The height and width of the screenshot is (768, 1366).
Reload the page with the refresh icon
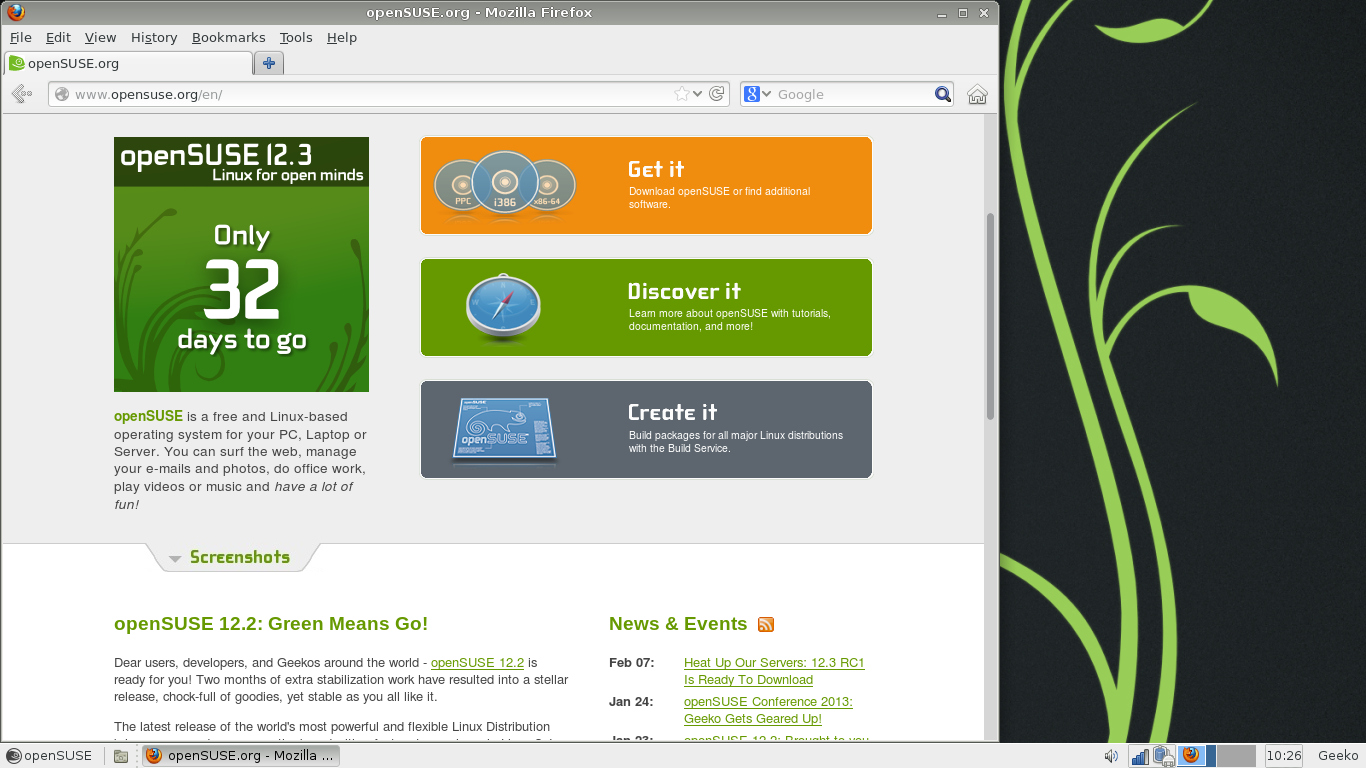(716, 93)
